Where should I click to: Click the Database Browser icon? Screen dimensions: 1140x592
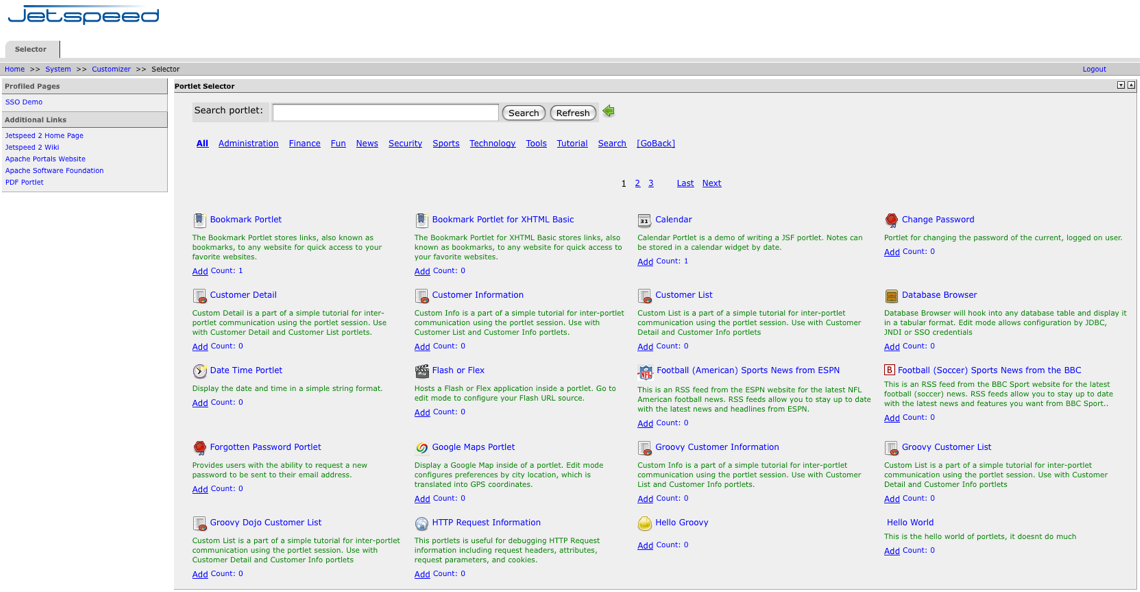point(891,296)
